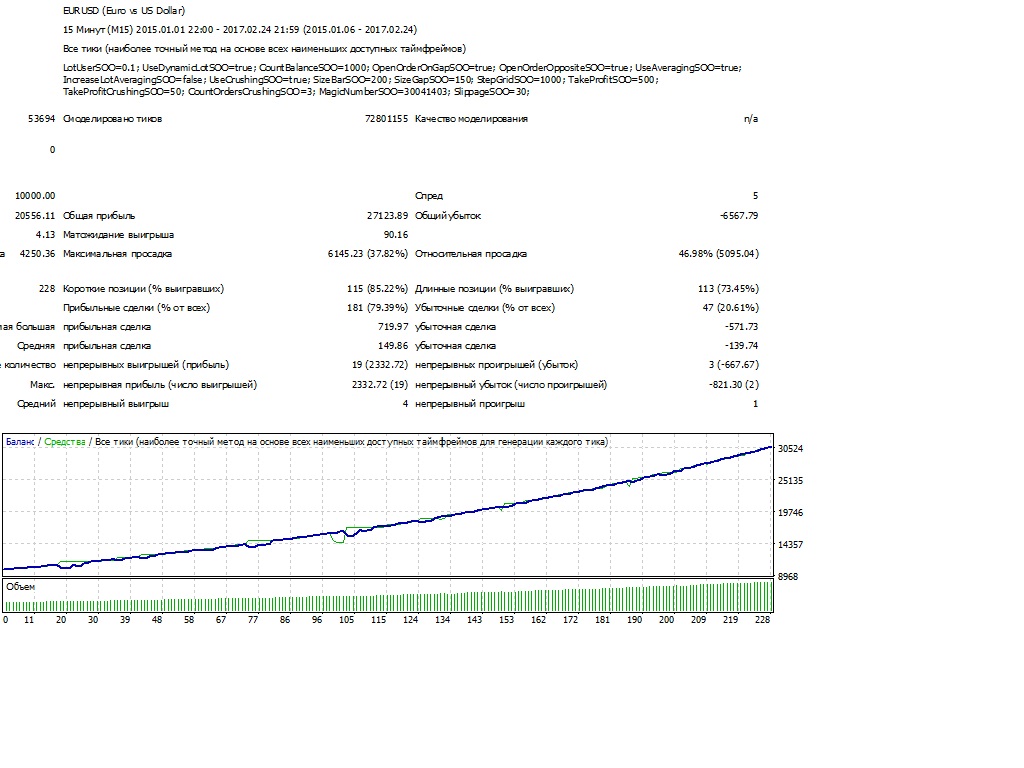Click the 'Длинные позиции (% выигравших)' label
Screen dimensions: 1024x768
click(x=494, y=289)
